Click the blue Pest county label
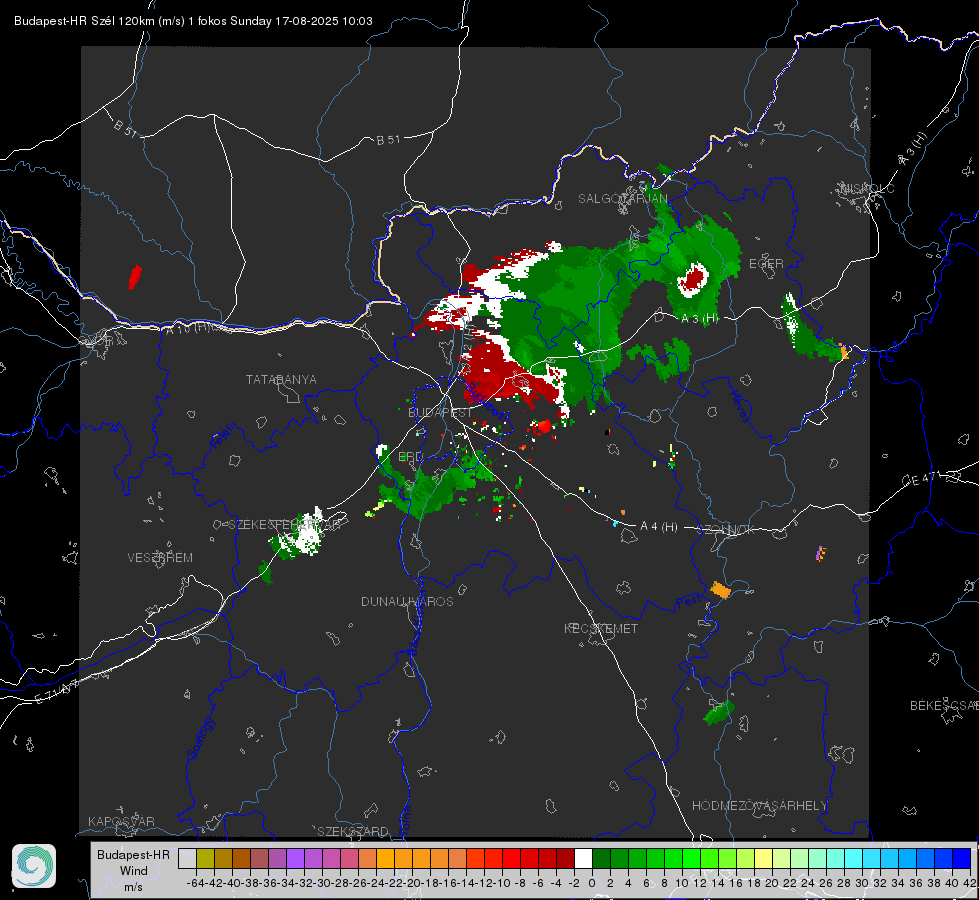The height and width of the screenshot is (900, 979). [689, 602]
